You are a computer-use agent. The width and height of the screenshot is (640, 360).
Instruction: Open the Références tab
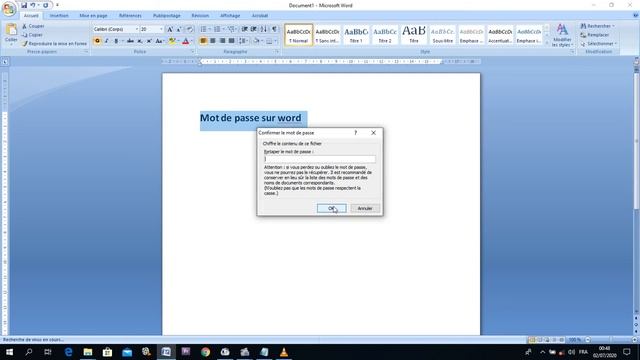click(130, 16)
